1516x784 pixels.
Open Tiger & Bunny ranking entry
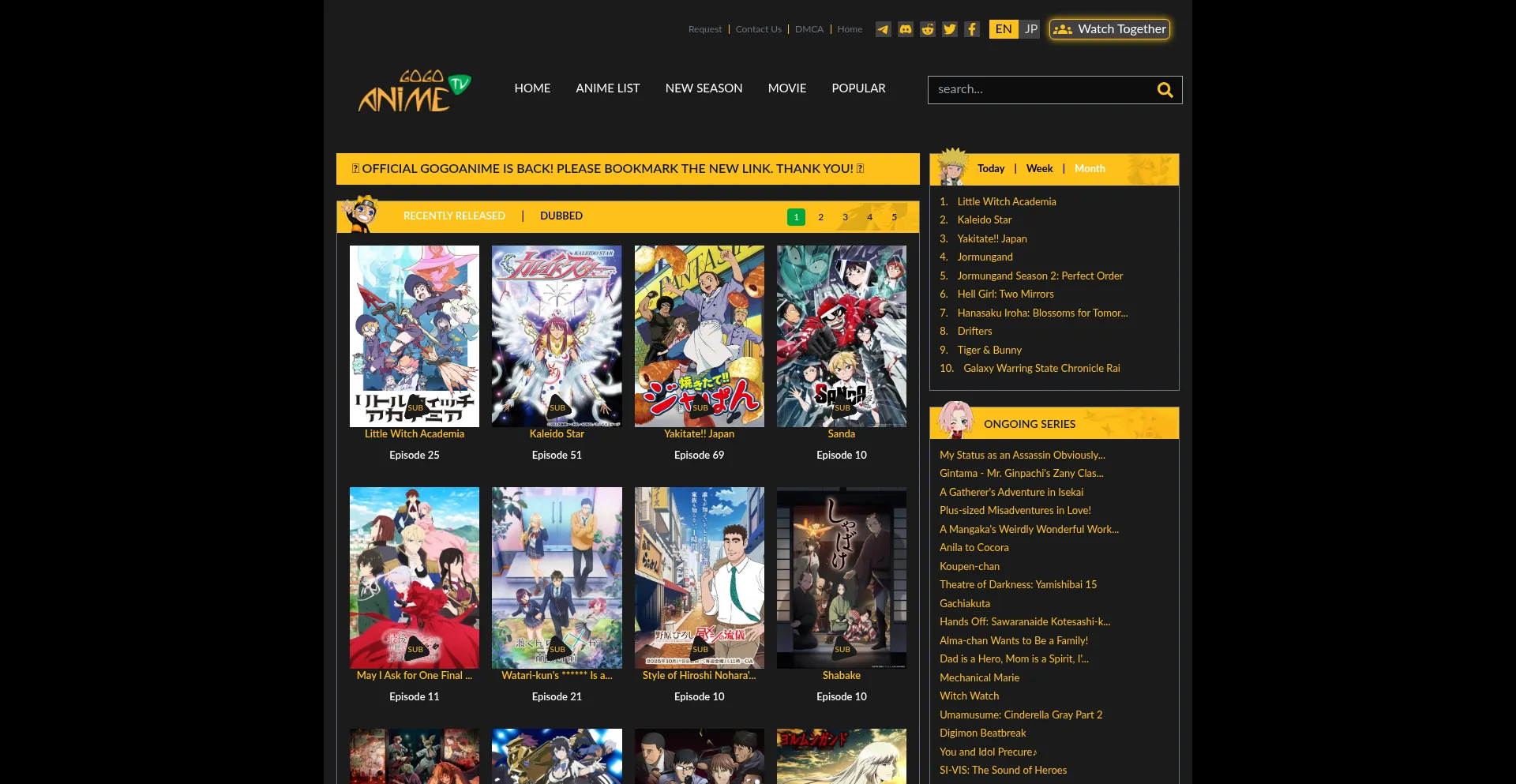tap(989, 351)
